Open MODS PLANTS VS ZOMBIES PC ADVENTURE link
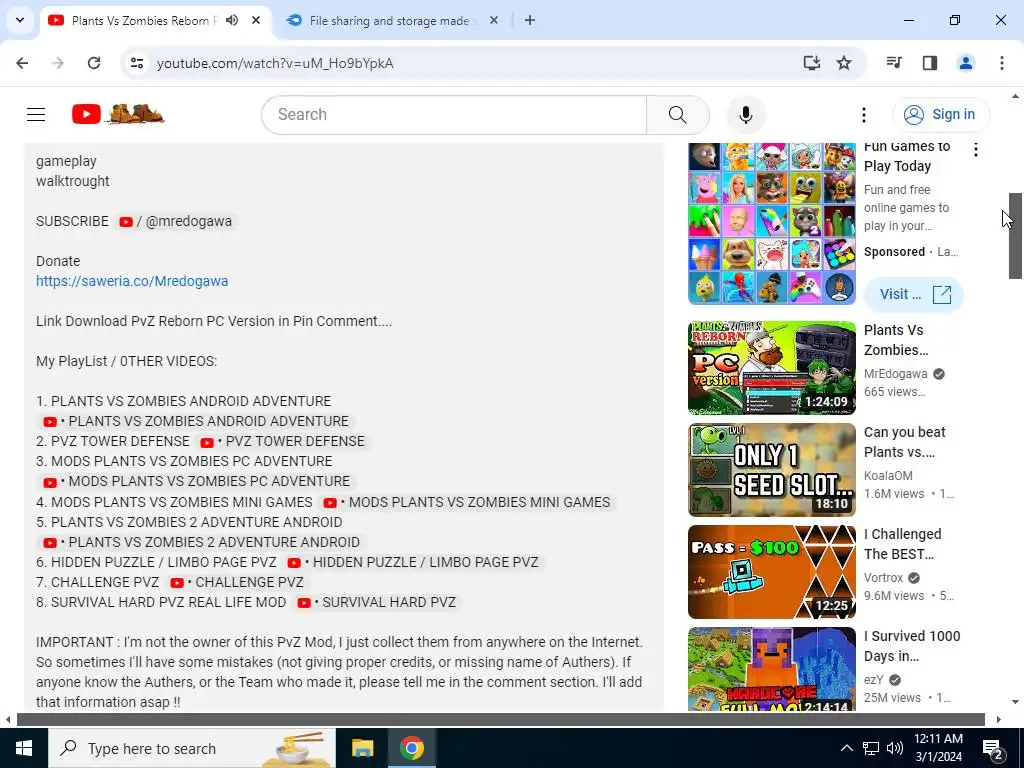The height and width of the screenshot is (768, 1024). (x=196, y=481)
